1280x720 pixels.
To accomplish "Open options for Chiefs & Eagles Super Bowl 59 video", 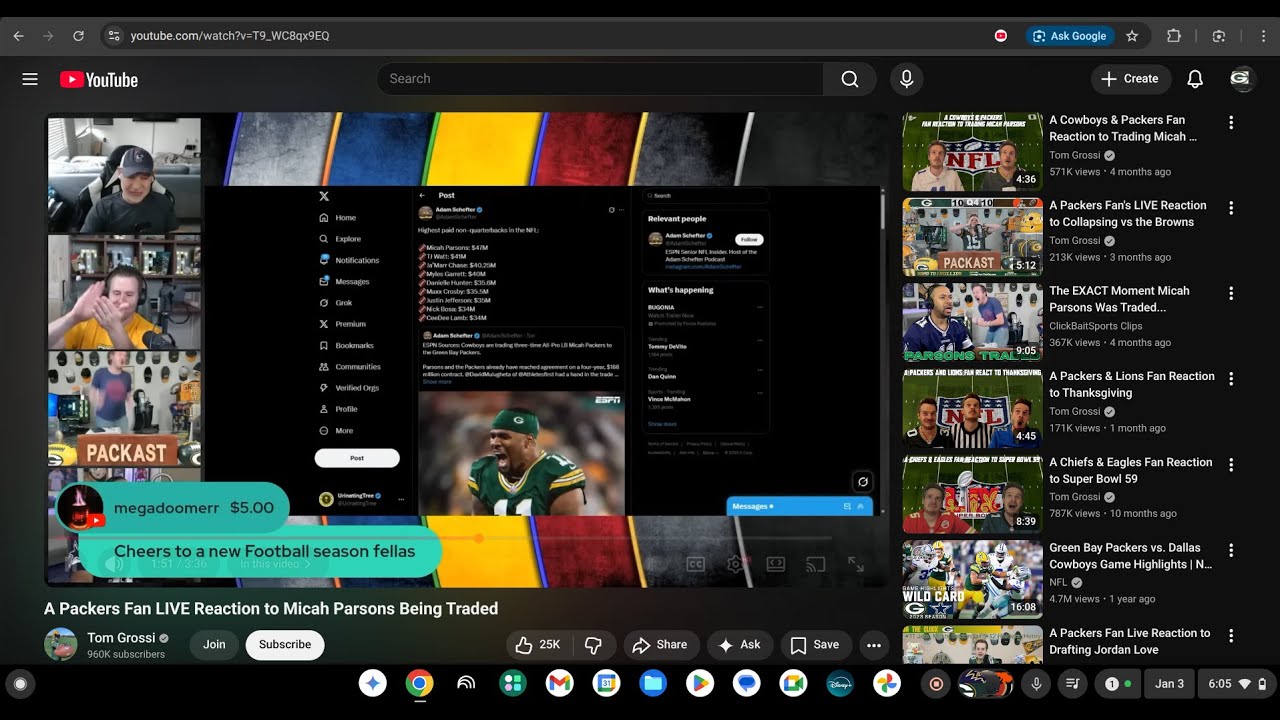I will click(1231, 464).
